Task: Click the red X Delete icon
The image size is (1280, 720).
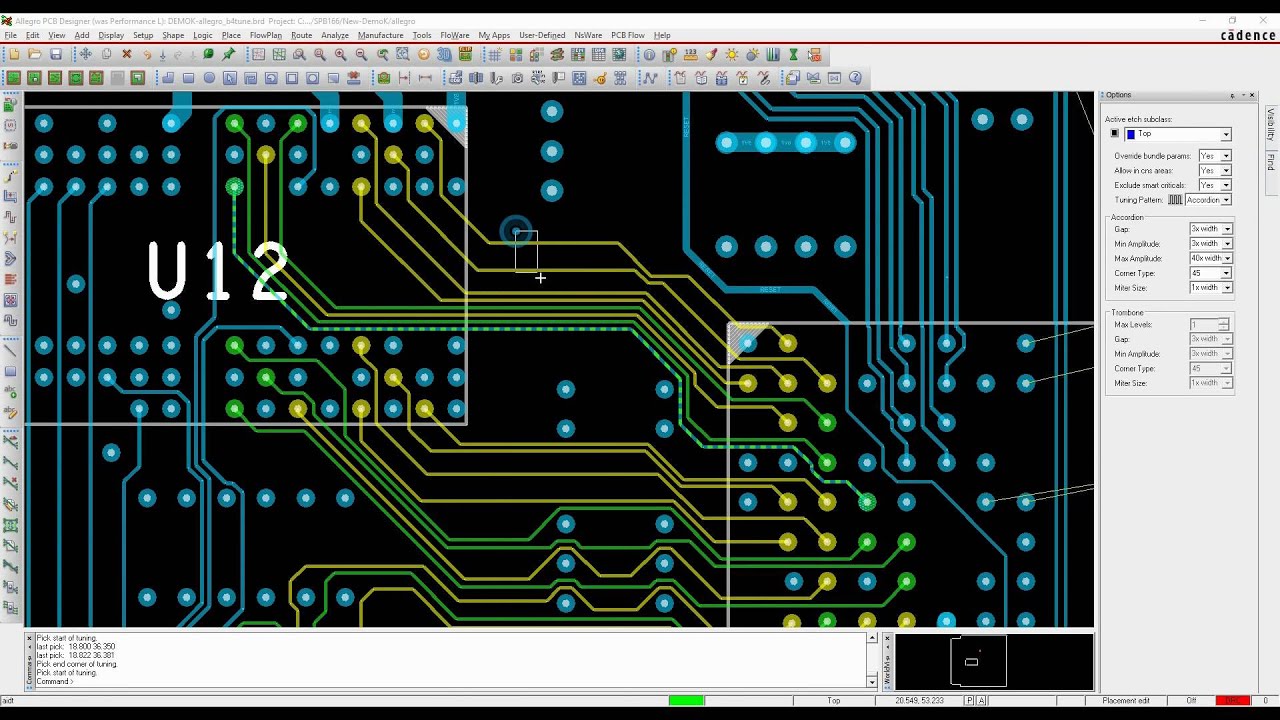Action: coord(127,54)
